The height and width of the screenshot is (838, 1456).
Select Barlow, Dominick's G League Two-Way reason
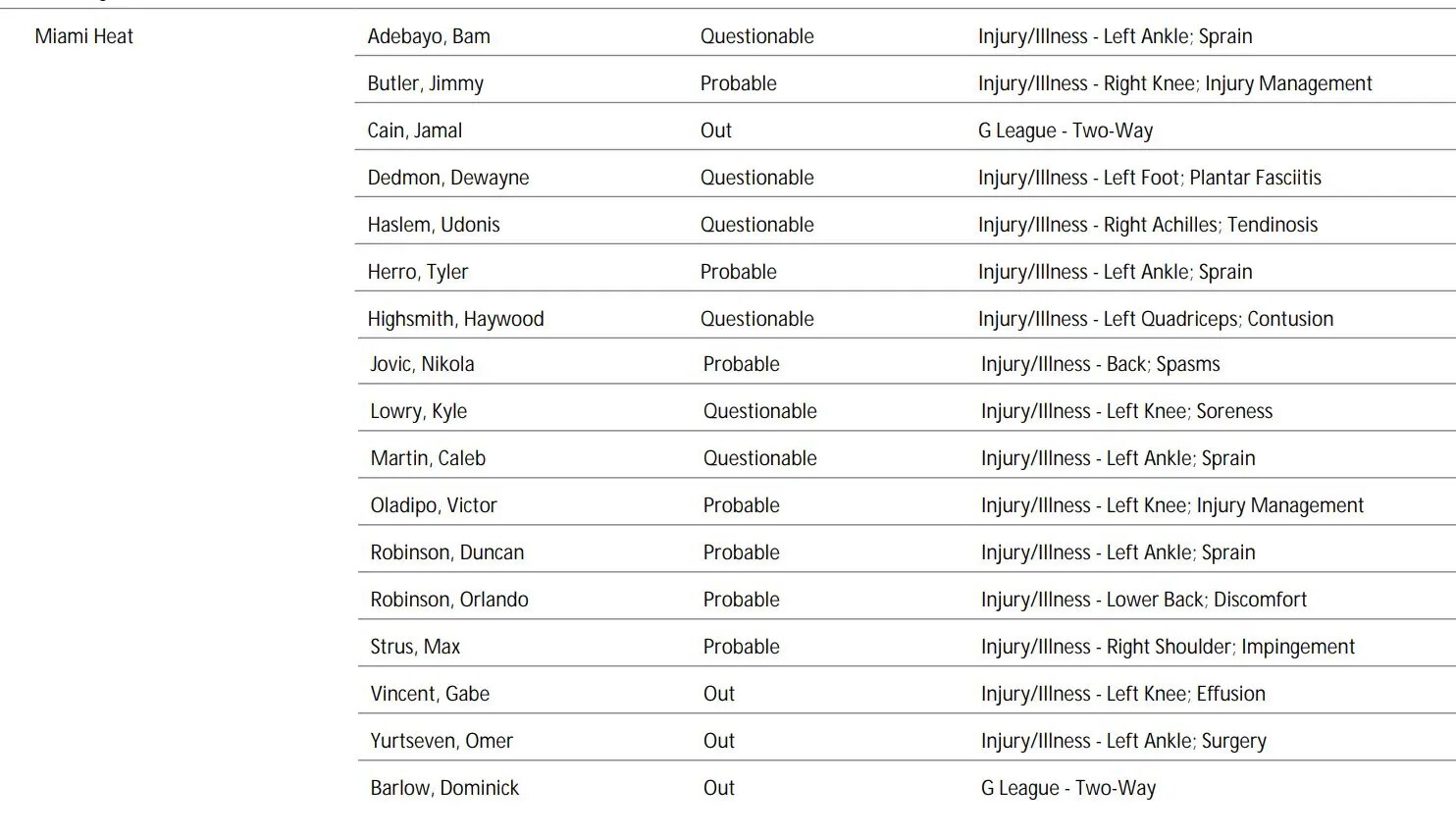[1067, 788]
